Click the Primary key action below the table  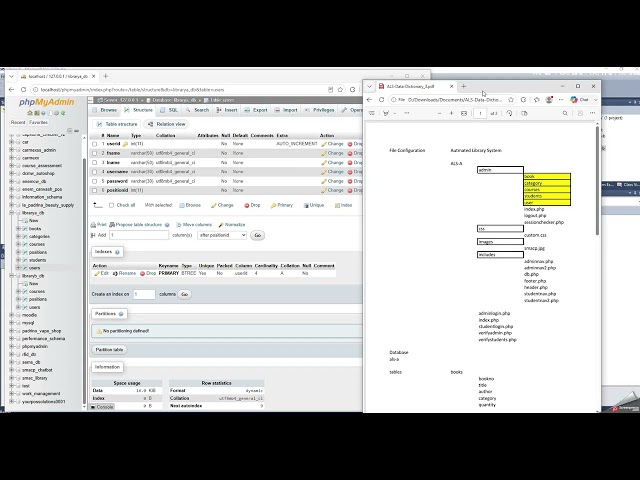point(282,205)
